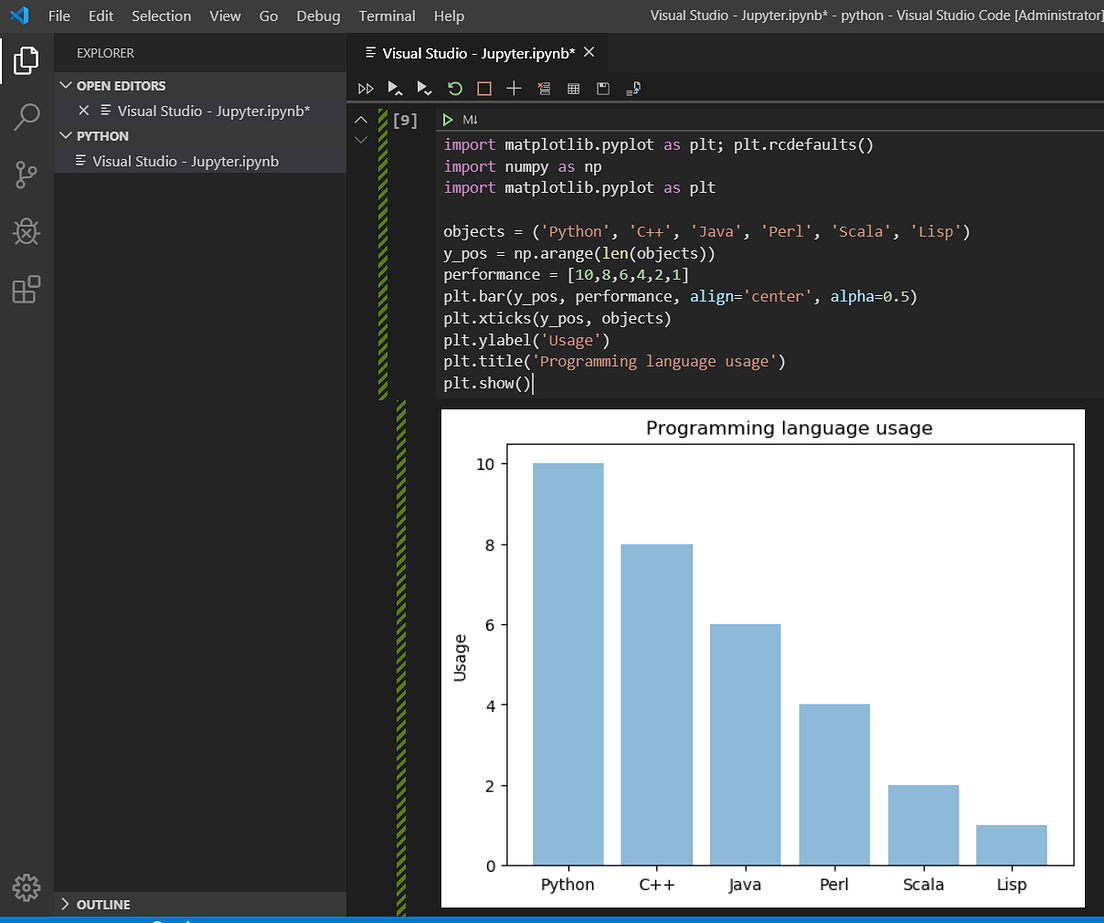Open Search in the activity bar
1104x923 pixels.
tap(26, 118)
